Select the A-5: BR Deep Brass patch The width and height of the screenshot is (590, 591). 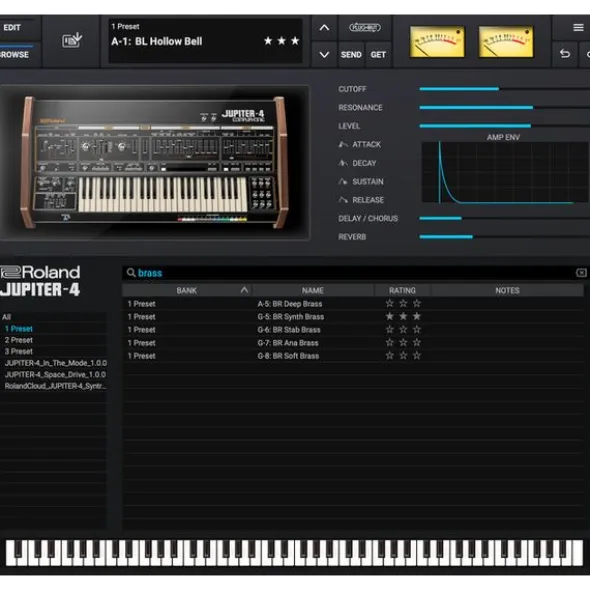tap(290, 304)
